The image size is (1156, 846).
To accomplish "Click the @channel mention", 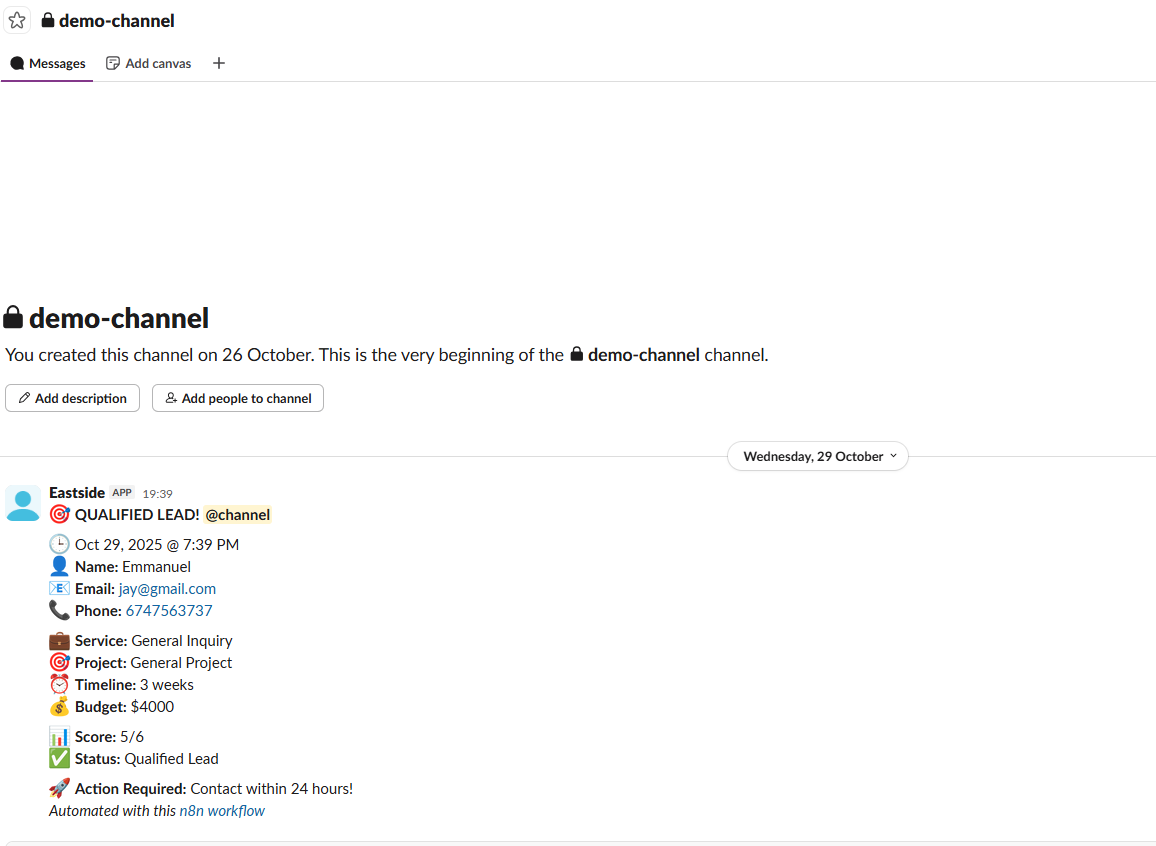I will 238,515.
